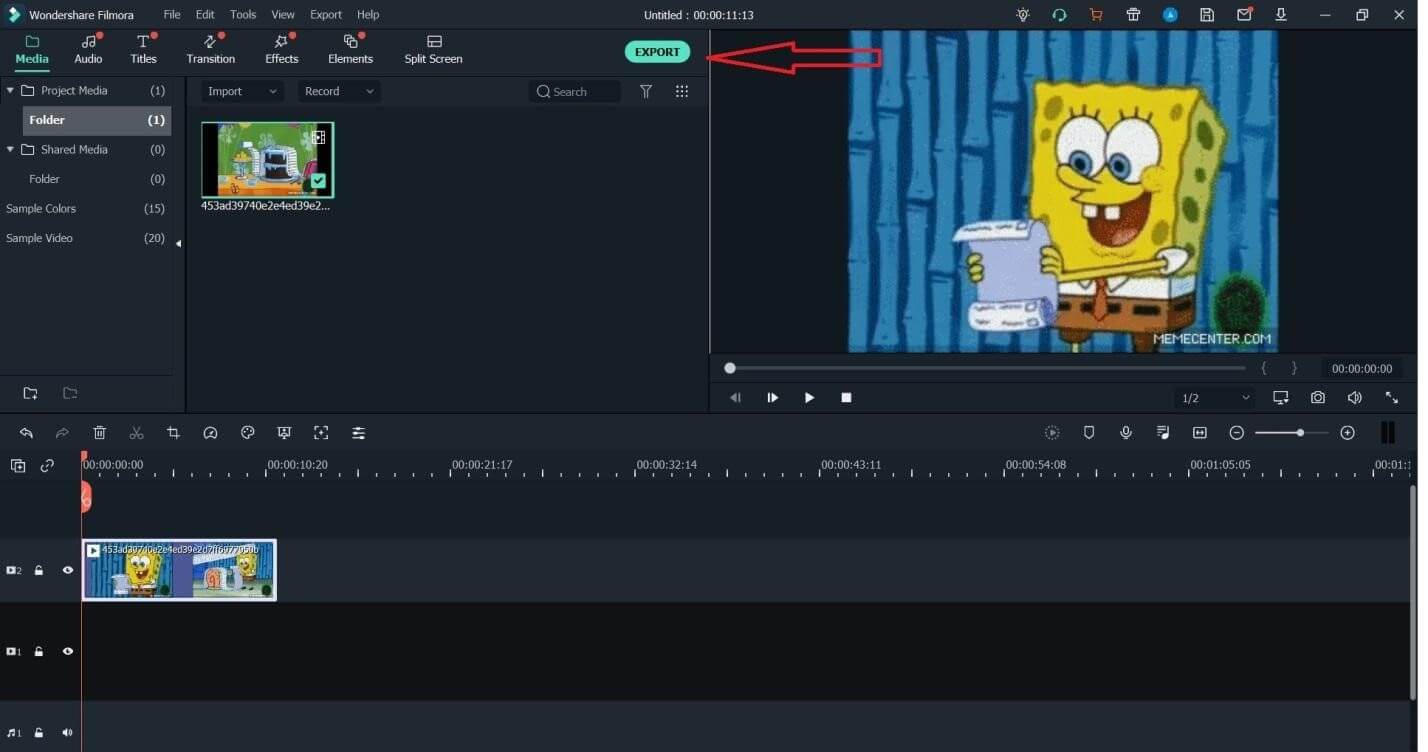Viewport: 1428px width, 752px height.
Task: Switch to the Transition tab
Action: point(210,49)
